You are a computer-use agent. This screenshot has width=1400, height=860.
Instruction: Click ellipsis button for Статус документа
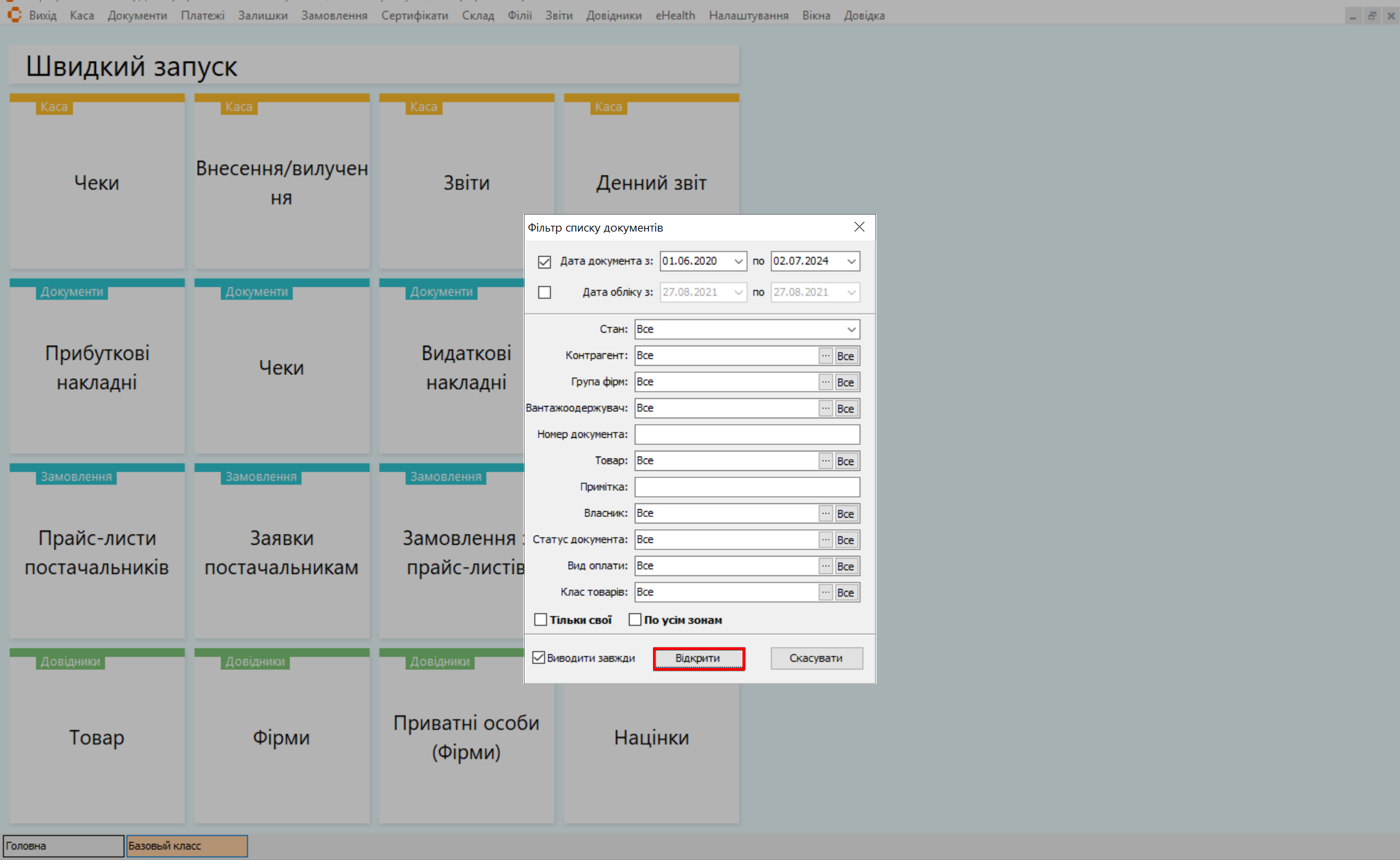(825, 540)
